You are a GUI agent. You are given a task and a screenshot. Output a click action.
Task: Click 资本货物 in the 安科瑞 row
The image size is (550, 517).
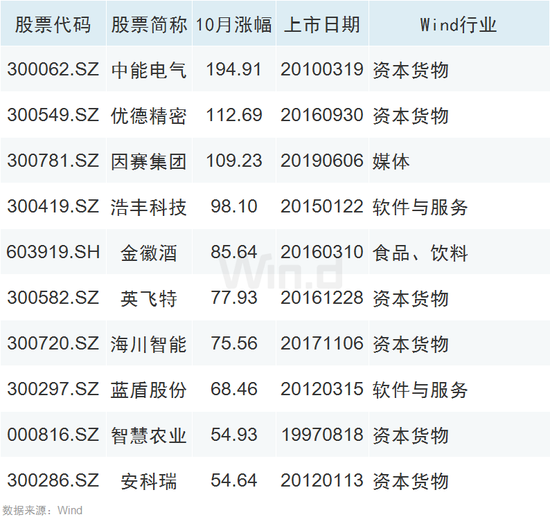(x=410, y=481)
